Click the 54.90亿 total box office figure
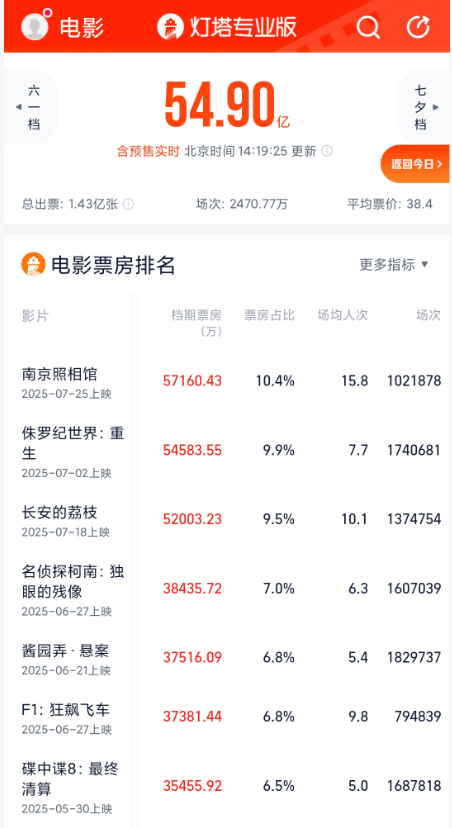 (x=227, y=106)
